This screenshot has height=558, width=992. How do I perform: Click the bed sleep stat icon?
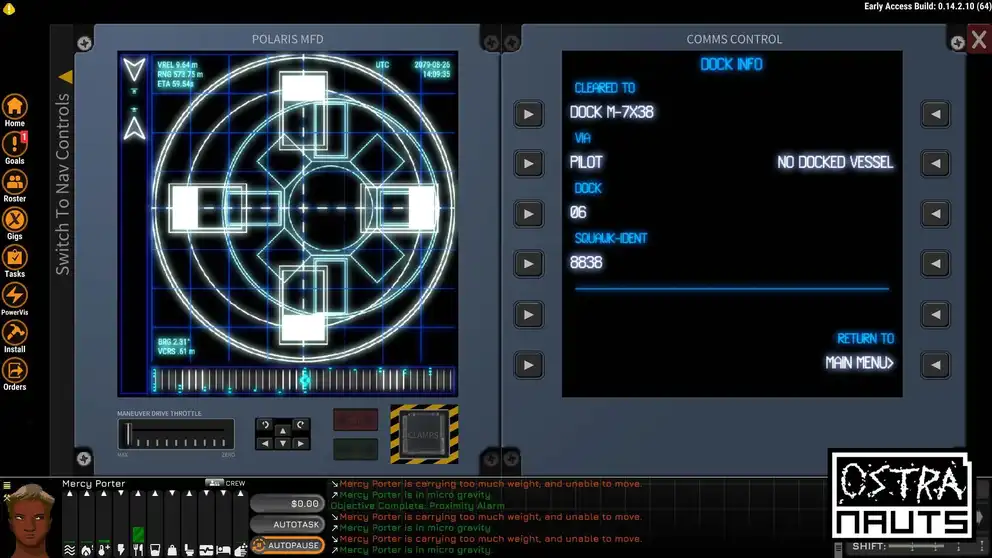click(223, 550)
